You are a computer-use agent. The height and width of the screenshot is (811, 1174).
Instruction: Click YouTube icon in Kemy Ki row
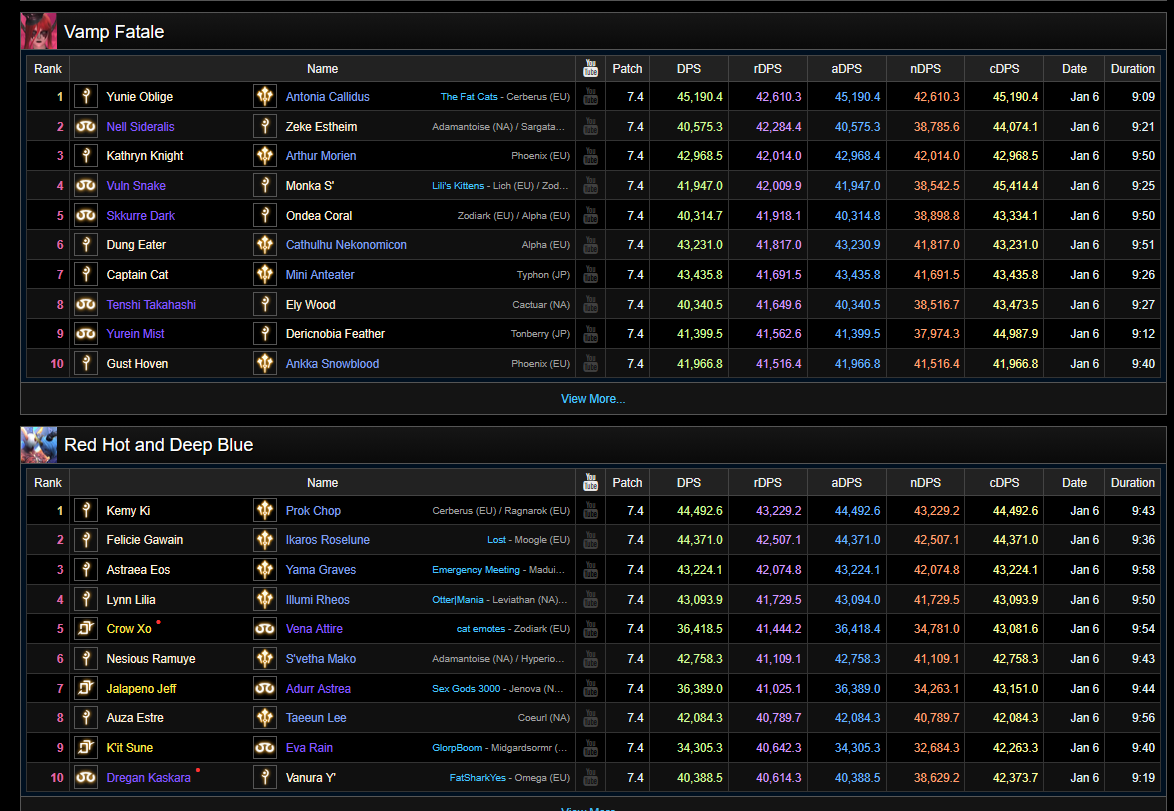591,511
